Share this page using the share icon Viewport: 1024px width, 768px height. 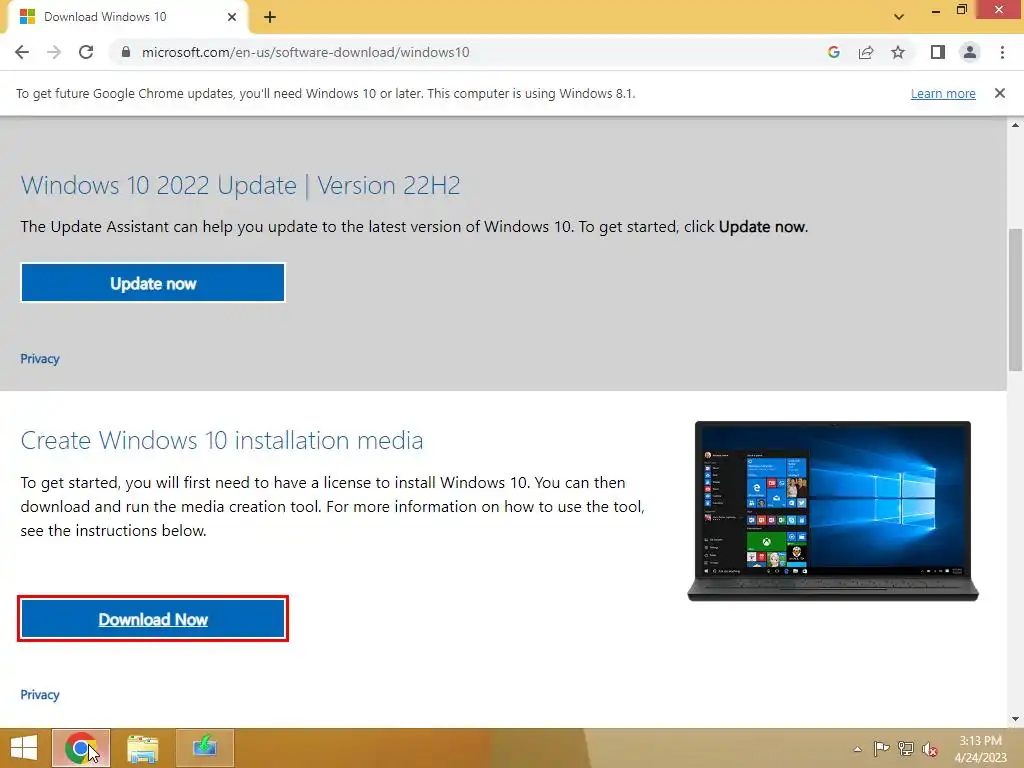click(x=866, y=52)
